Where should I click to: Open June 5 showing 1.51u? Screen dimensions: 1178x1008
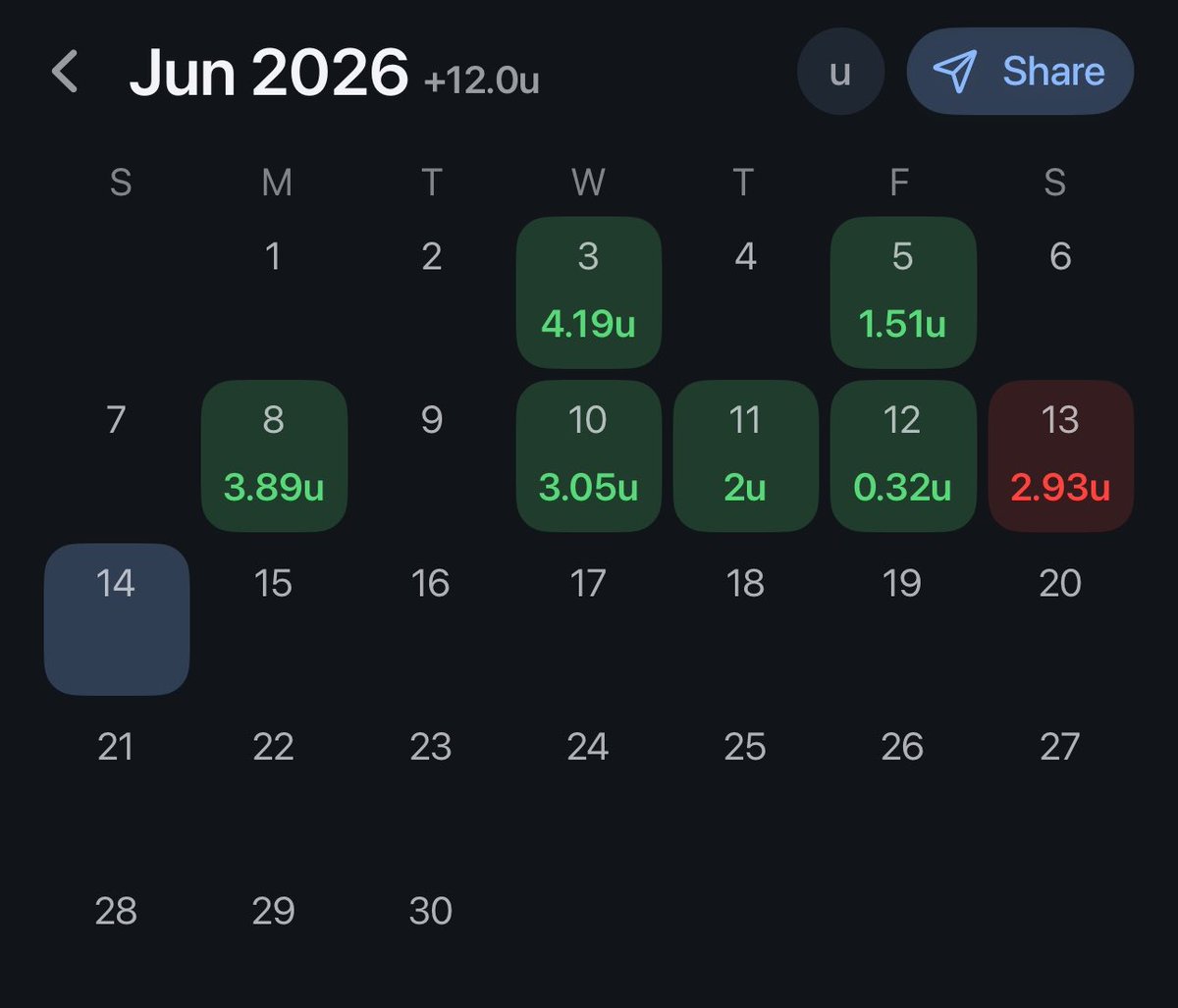pos(903,292)
